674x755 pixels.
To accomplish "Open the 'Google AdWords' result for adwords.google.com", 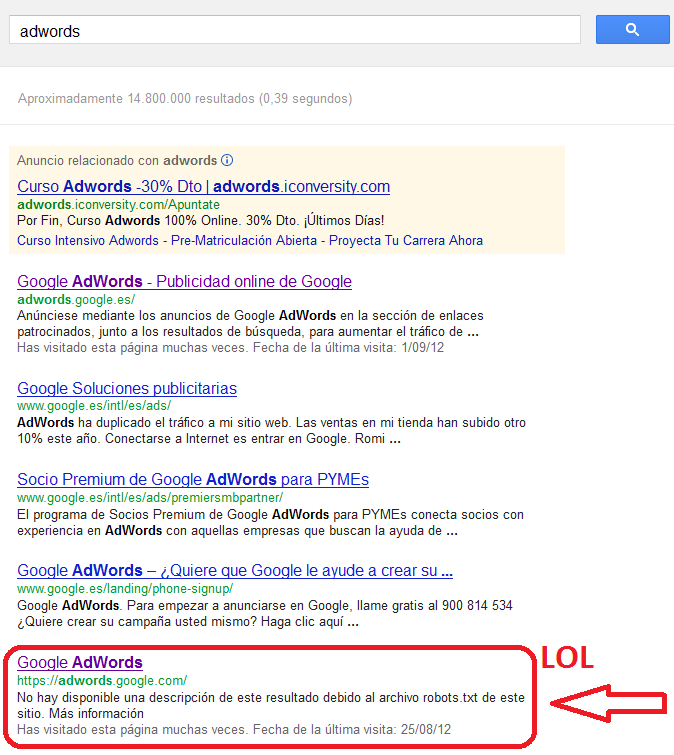I will 80,663.
